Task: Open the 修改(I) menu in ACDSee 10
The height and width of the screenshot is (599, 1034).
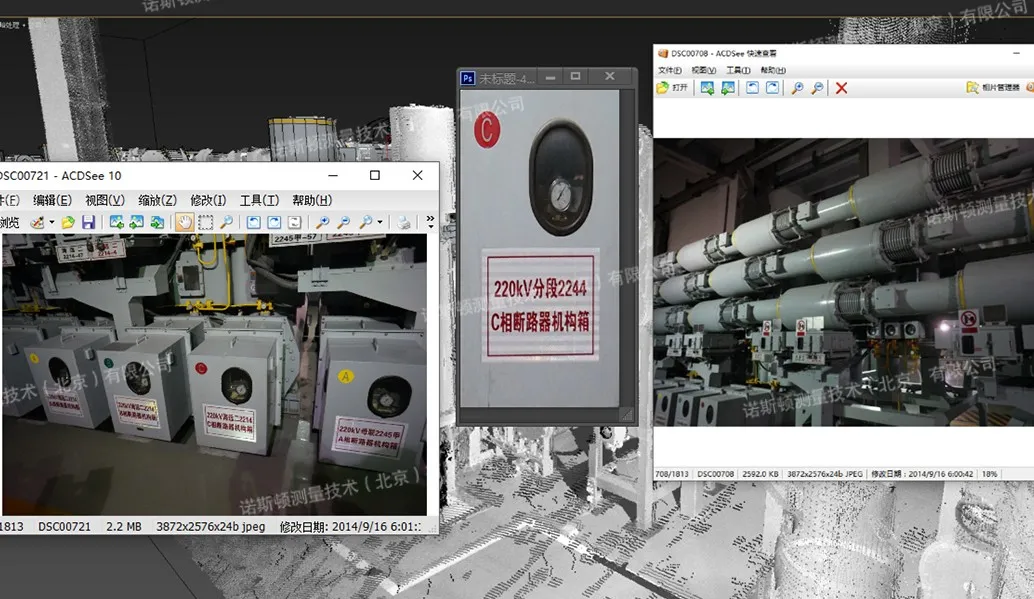Action: [208, 200]
